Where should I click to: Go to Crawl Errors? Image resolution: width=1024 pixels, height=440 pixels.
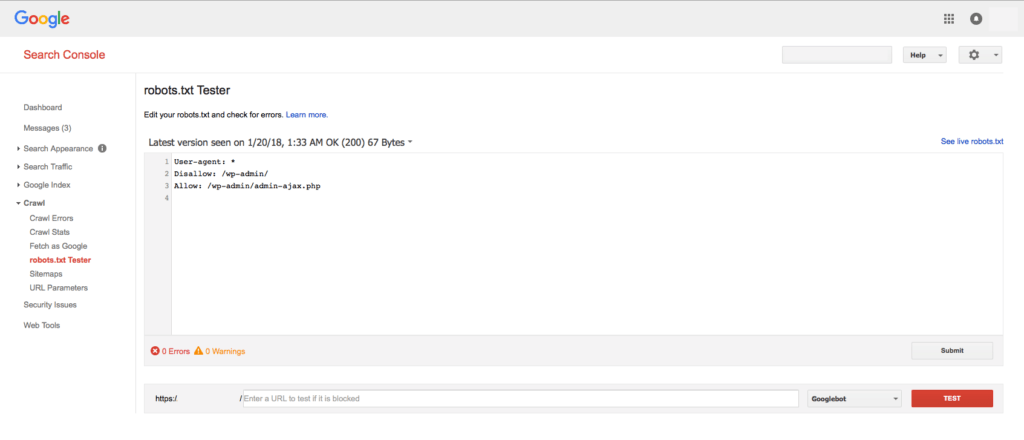[52, 218]
